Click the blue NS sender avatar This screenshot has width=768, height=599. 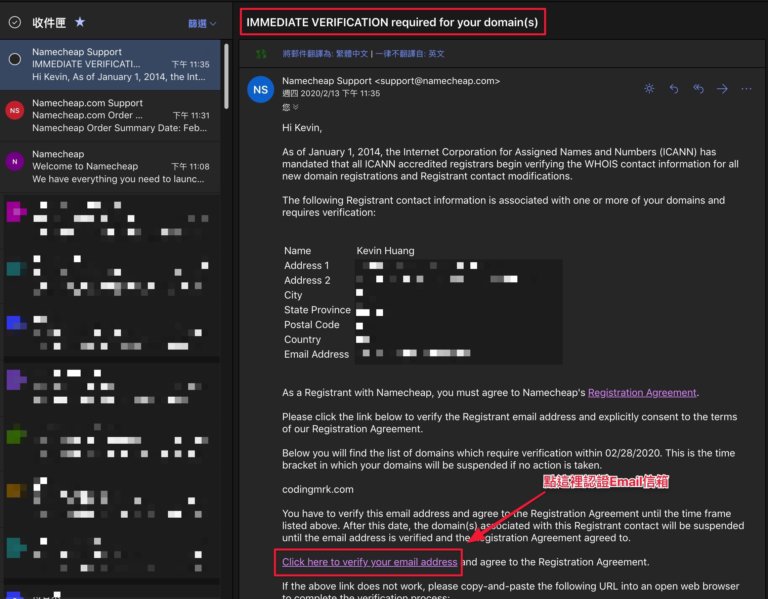(261, 90)
